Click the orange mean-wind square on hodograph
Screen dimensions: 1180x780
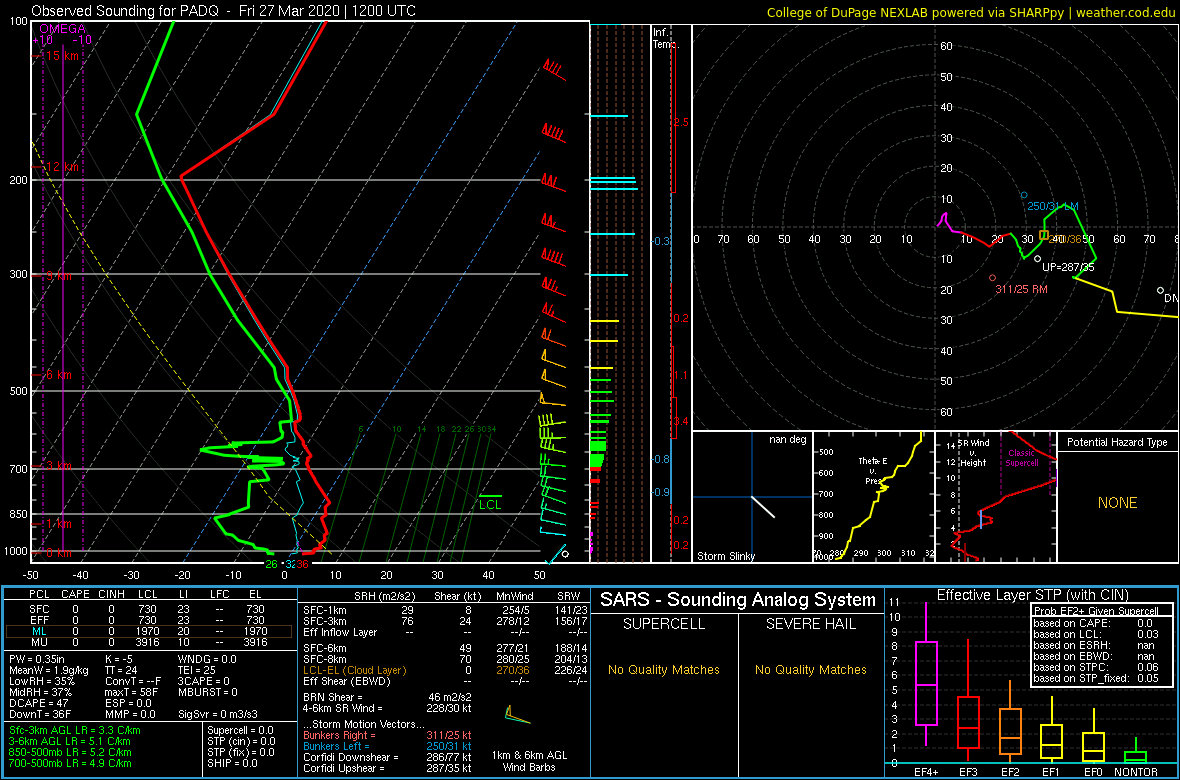click(x=1044, y=235)
